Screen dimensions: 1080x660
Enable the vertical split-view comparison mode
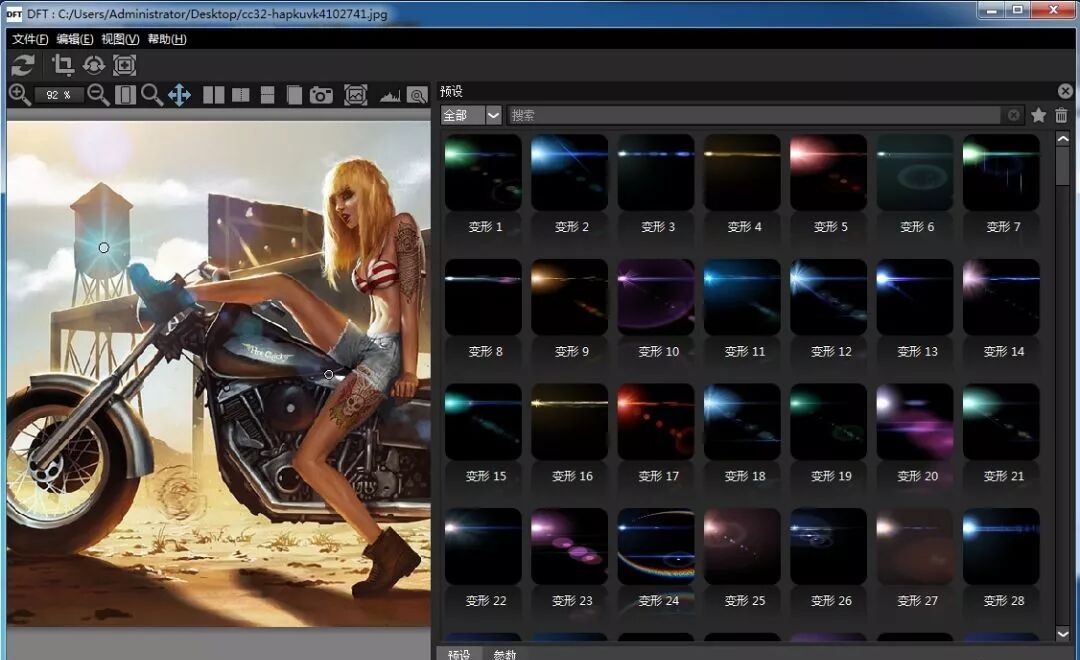tap(238, 95)
